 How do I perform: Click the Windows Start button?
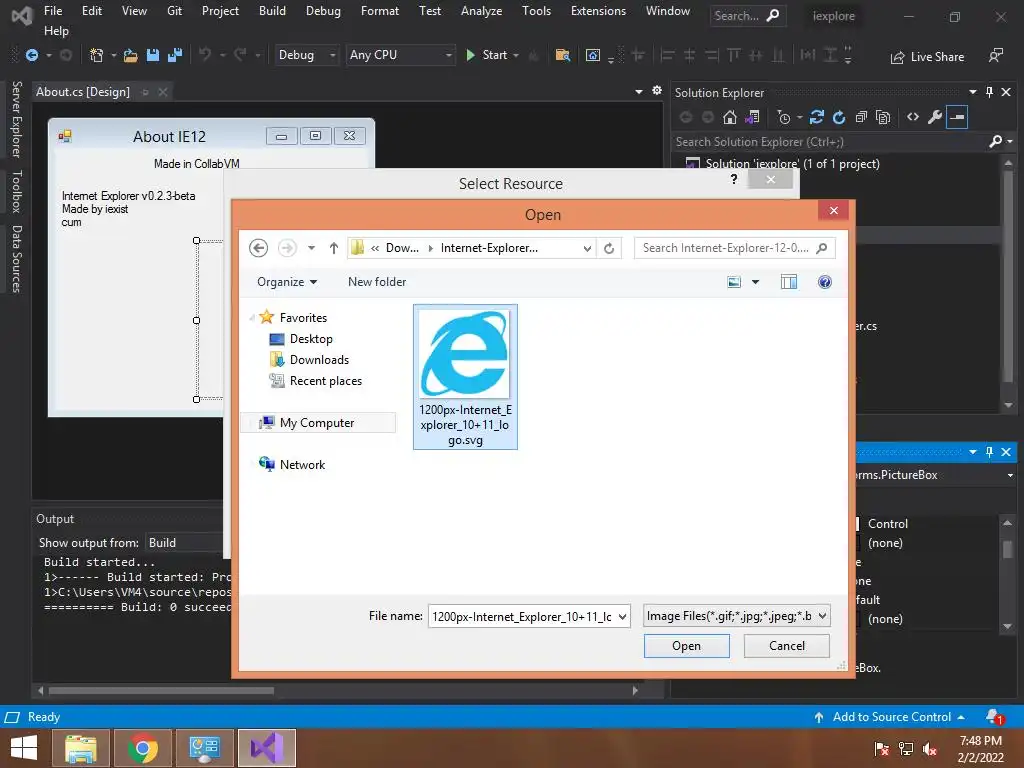tap(24, 748)
